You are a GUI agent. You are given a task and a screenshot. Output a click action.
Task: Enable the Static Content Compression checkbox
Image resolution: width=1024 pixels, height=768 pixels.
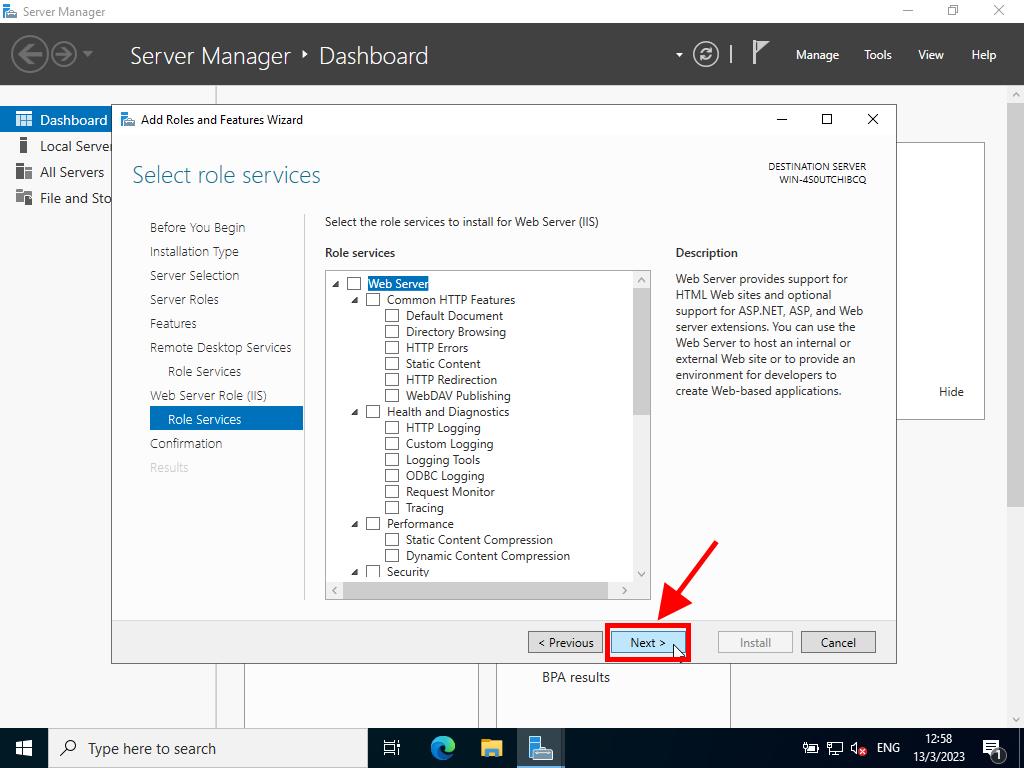click(x=392, y=539)
